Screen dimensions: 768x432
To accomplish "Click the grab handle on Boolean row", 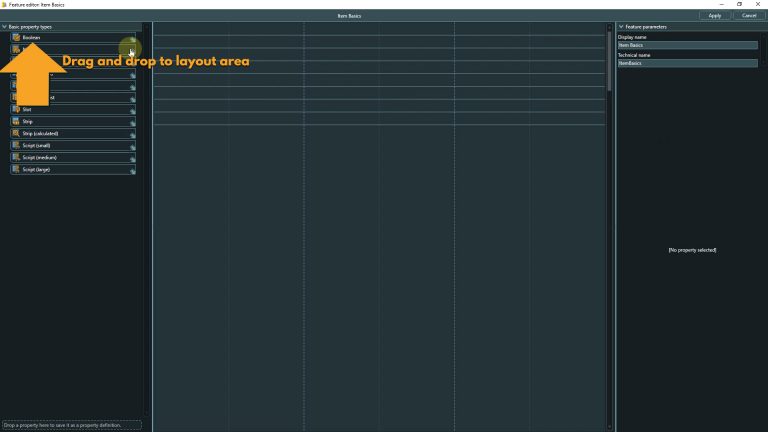I will (x=132, y=39).
